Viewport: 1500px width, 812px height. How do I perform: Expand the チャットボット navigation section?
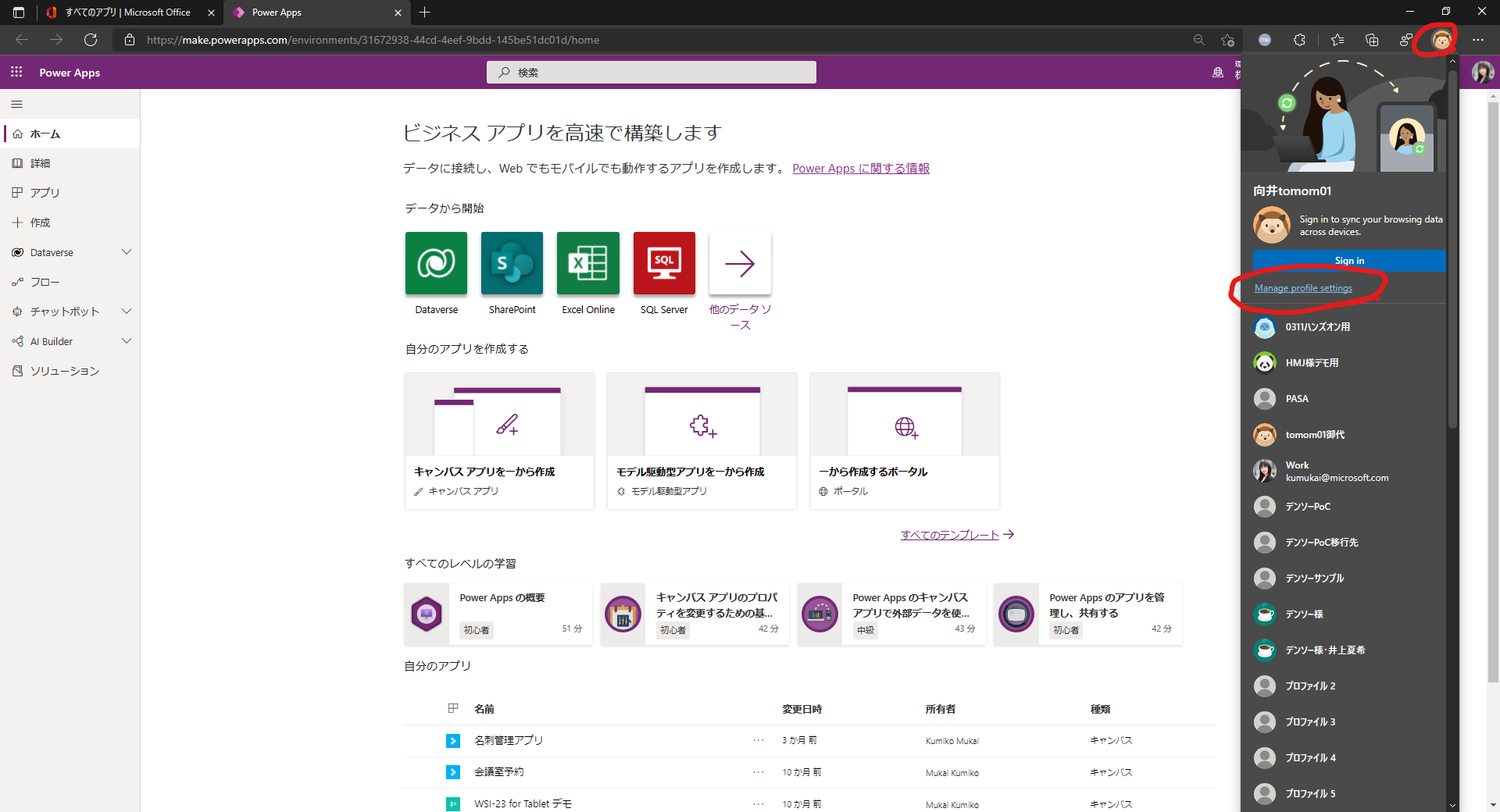(127, 312)
